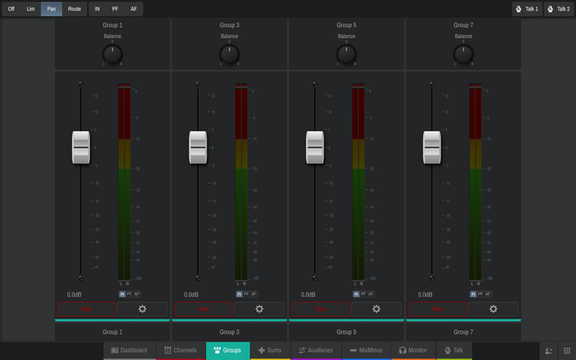Open the Group 1 settings gear
The width and height of the screenshot is (576, 360).
(x=142, y=309)
